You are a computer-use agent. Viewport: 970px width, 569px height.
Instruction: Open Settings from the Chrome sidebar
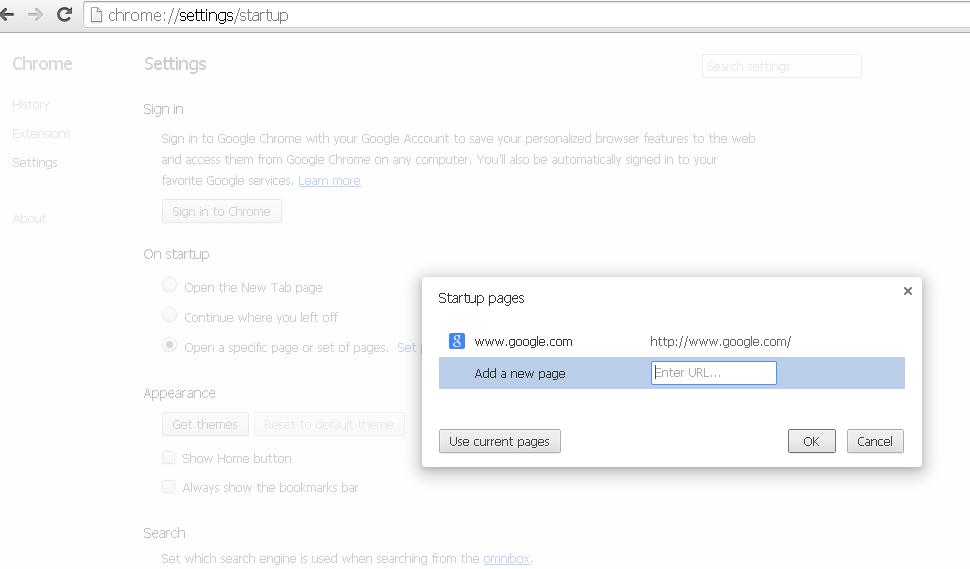tap(35, 163)
